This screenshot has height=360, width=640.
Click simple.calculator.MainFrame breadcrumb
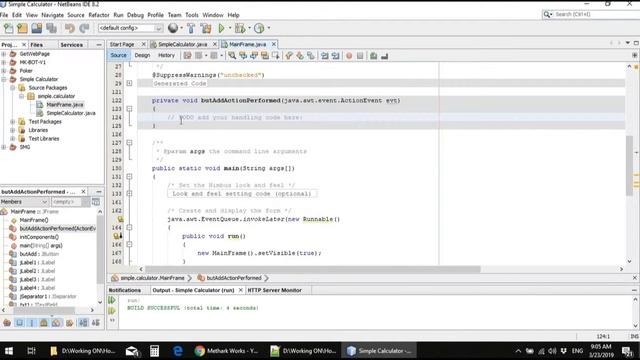coord(152,278)
